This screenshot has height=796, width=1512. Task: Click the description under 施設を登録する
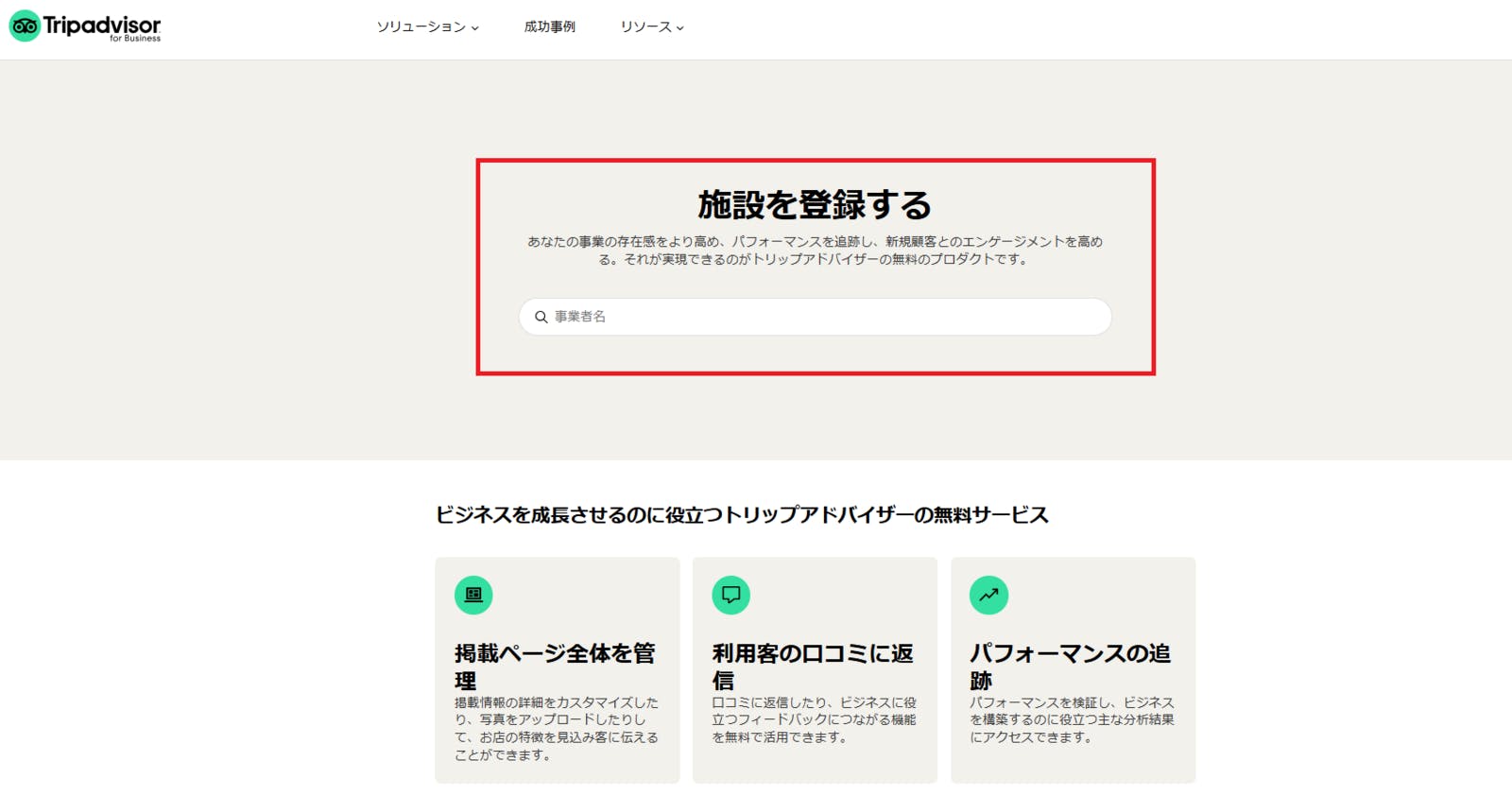(x=815, y=251)
